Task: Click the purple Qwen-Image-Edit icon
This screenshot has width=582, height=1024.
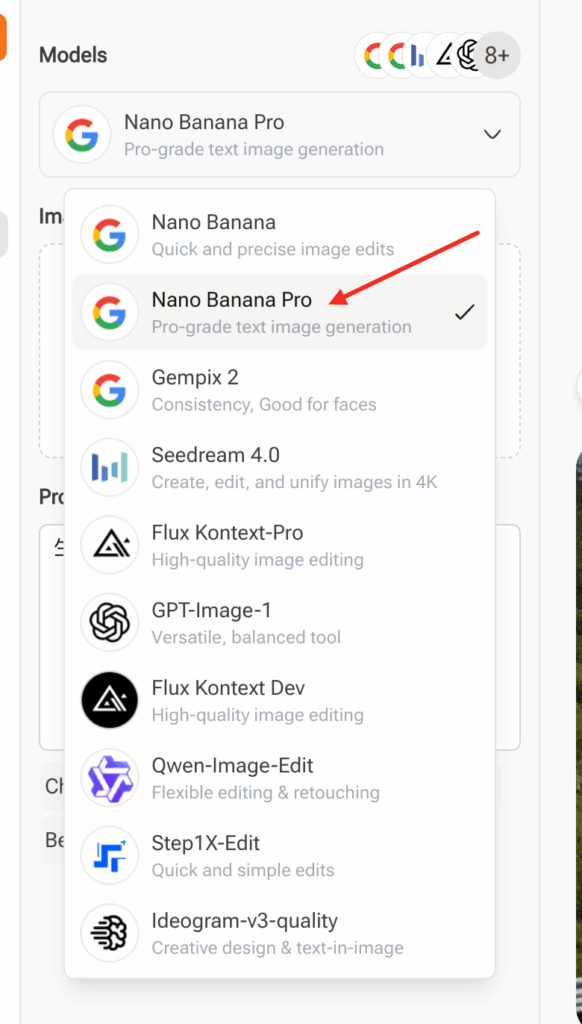Action: (x=109, y=778)
